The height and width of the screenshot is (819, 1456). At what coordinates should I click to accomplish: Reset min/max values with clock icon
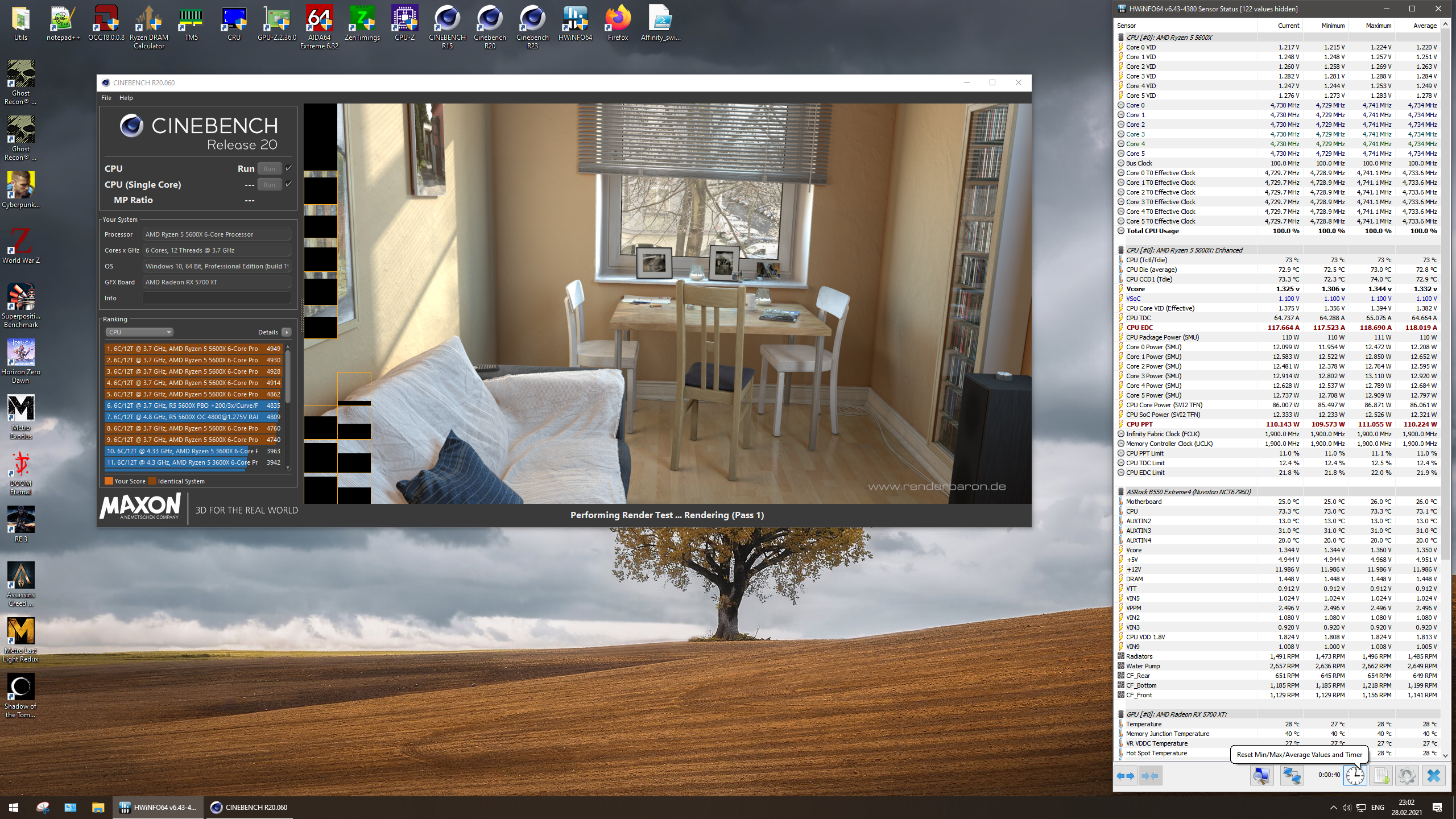tap(1355, 776)
